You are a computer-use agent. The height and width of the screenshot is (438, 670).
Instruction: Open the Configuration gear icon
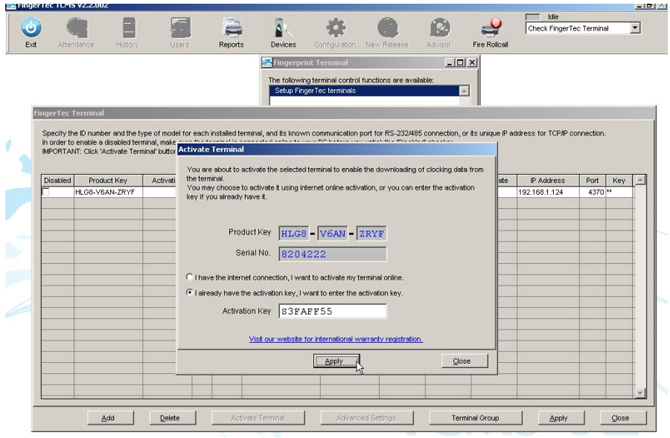point(336,28)
